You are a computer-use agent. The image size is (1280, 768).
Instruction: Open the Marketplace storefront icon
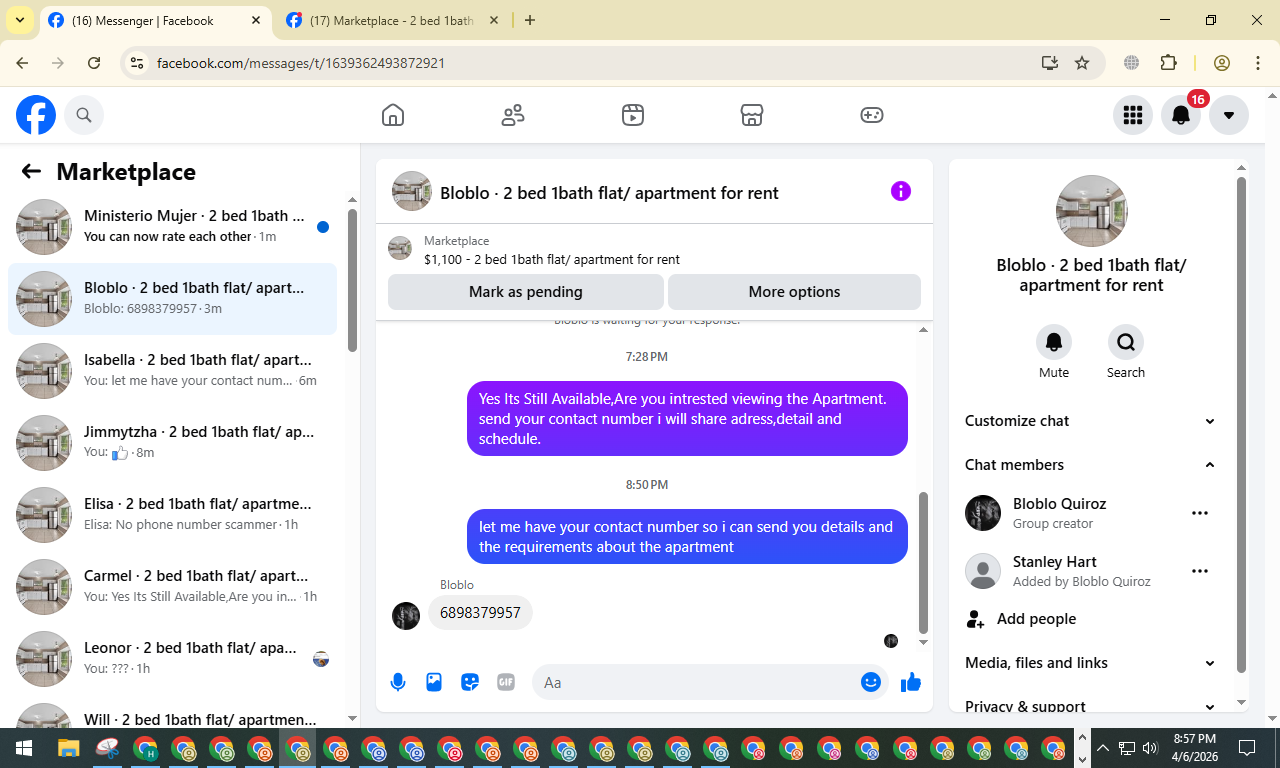point(752,115)
